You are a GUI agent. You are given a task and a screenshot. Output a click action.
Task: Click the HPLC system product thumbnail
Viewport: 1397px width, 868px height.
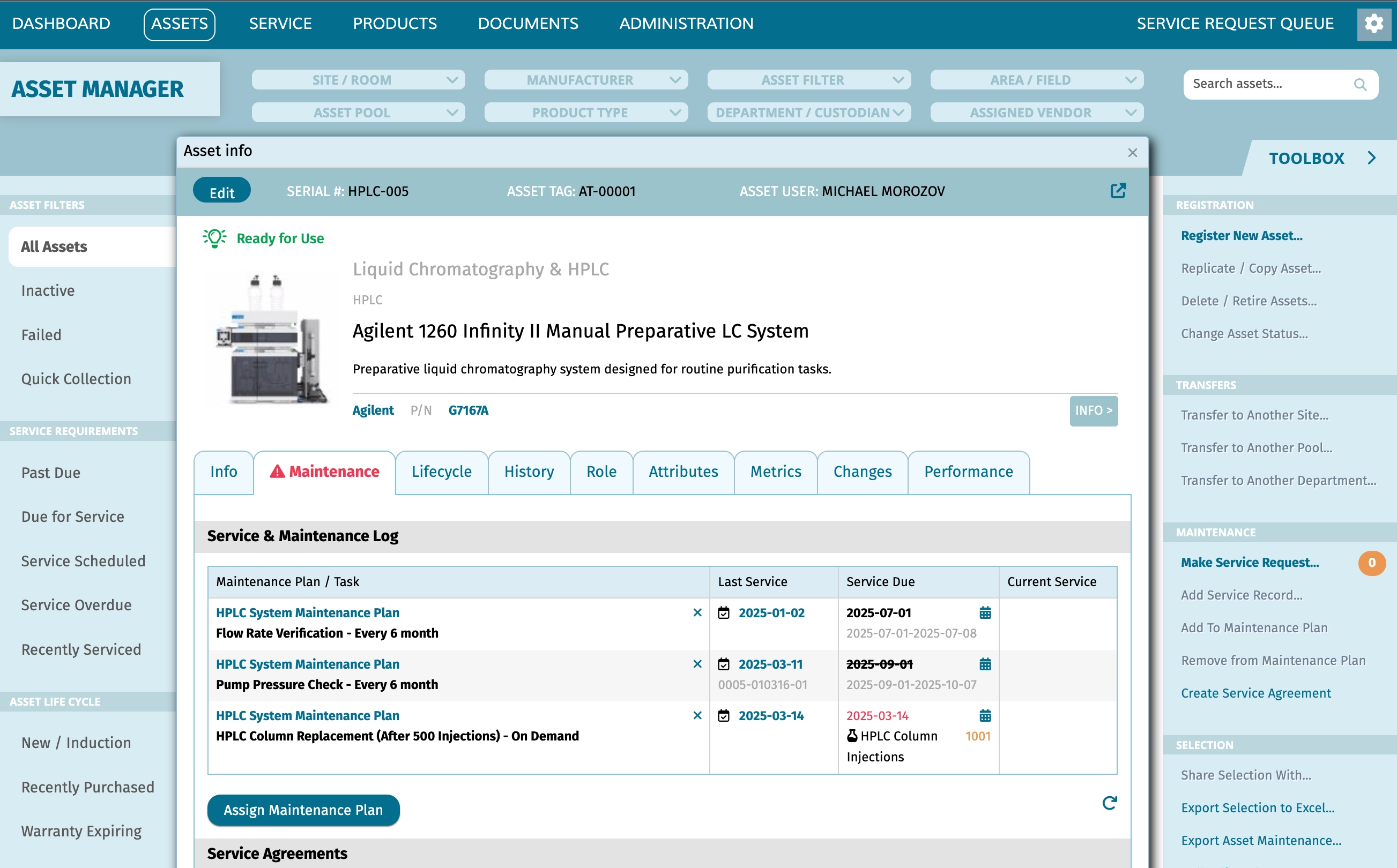(272, 339)
